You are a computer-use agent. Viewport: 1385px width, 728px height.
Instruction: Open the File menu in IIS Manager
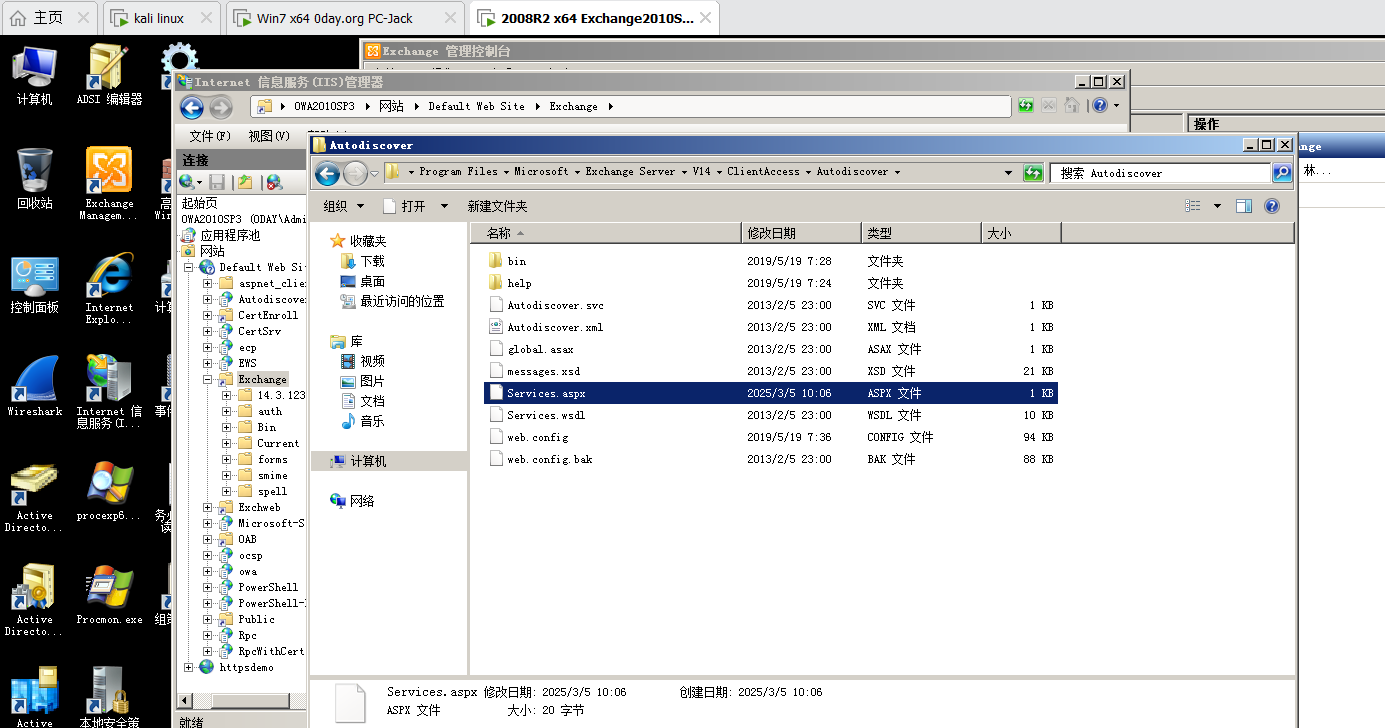(x=209, y=136)
